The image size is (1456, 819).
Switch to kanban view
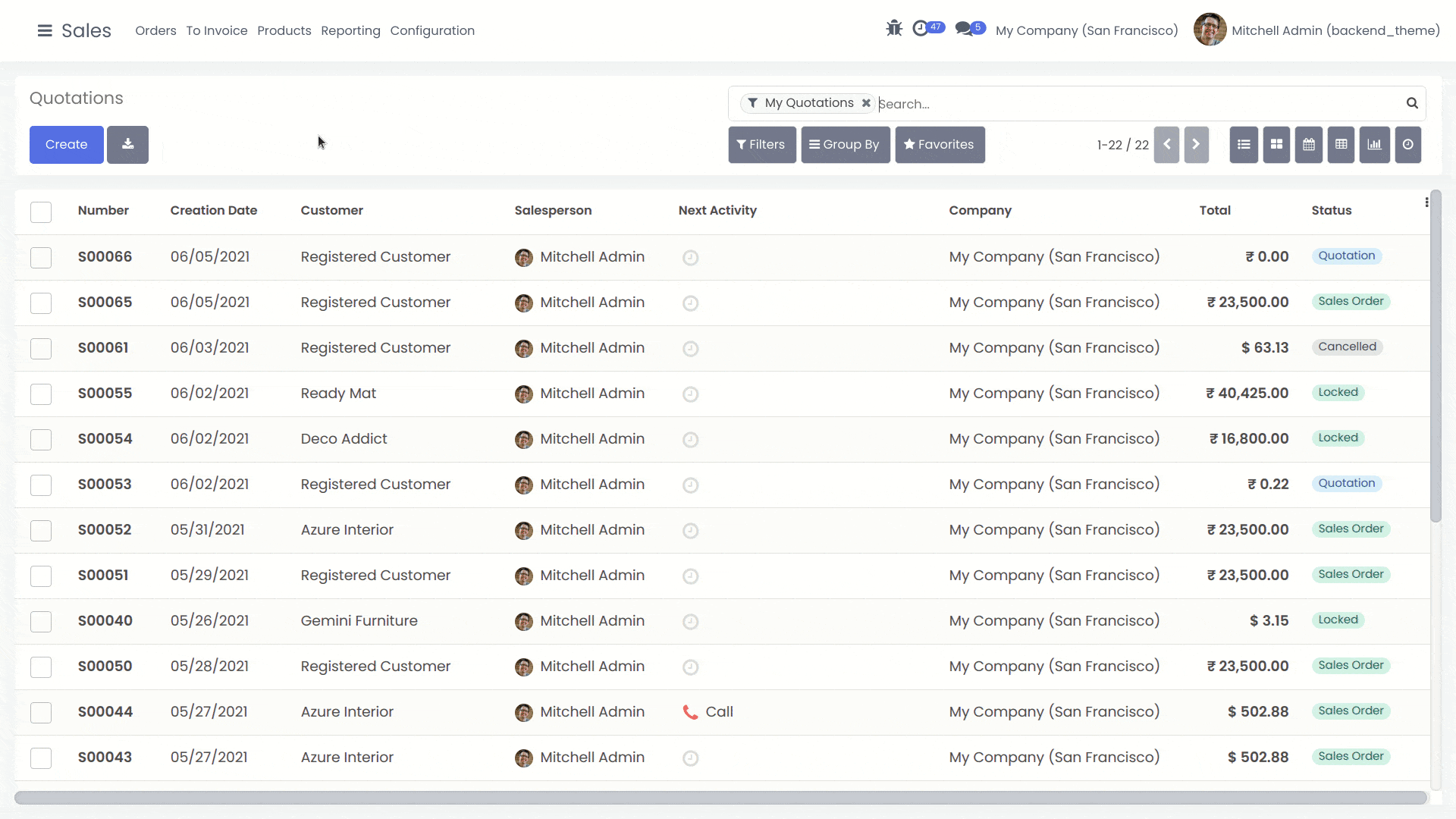tap(1276, 145)
